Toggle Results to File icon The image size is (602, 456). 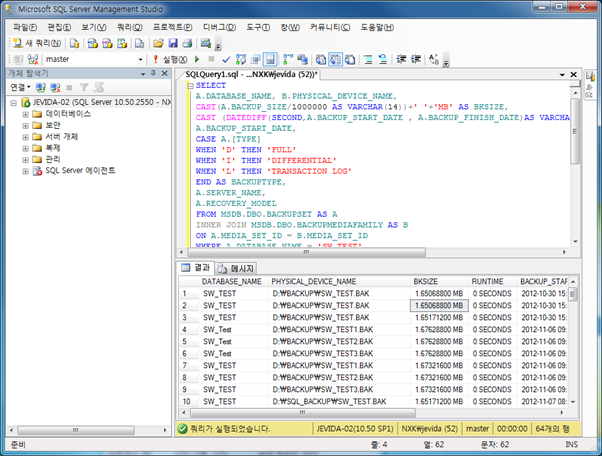[350, 59]
